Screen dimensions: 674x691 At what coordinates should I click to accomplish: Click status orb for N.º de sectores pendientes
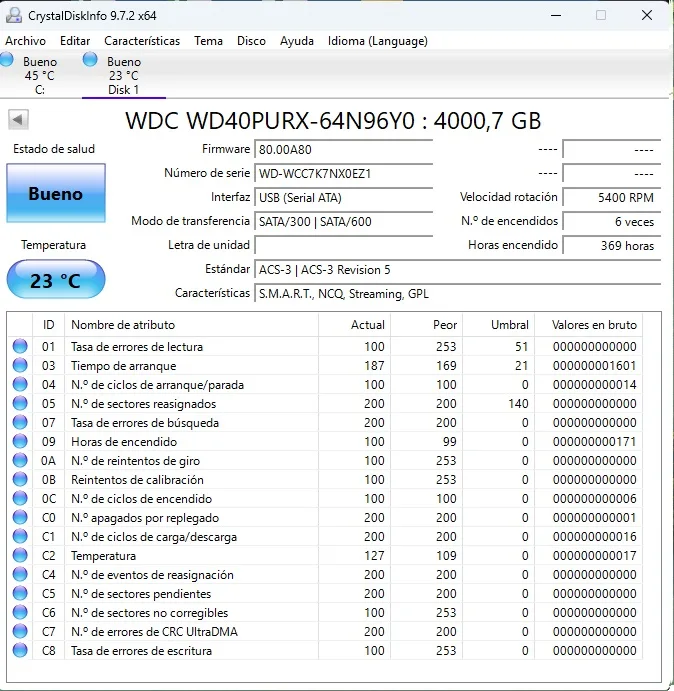(x=20, y=594)
